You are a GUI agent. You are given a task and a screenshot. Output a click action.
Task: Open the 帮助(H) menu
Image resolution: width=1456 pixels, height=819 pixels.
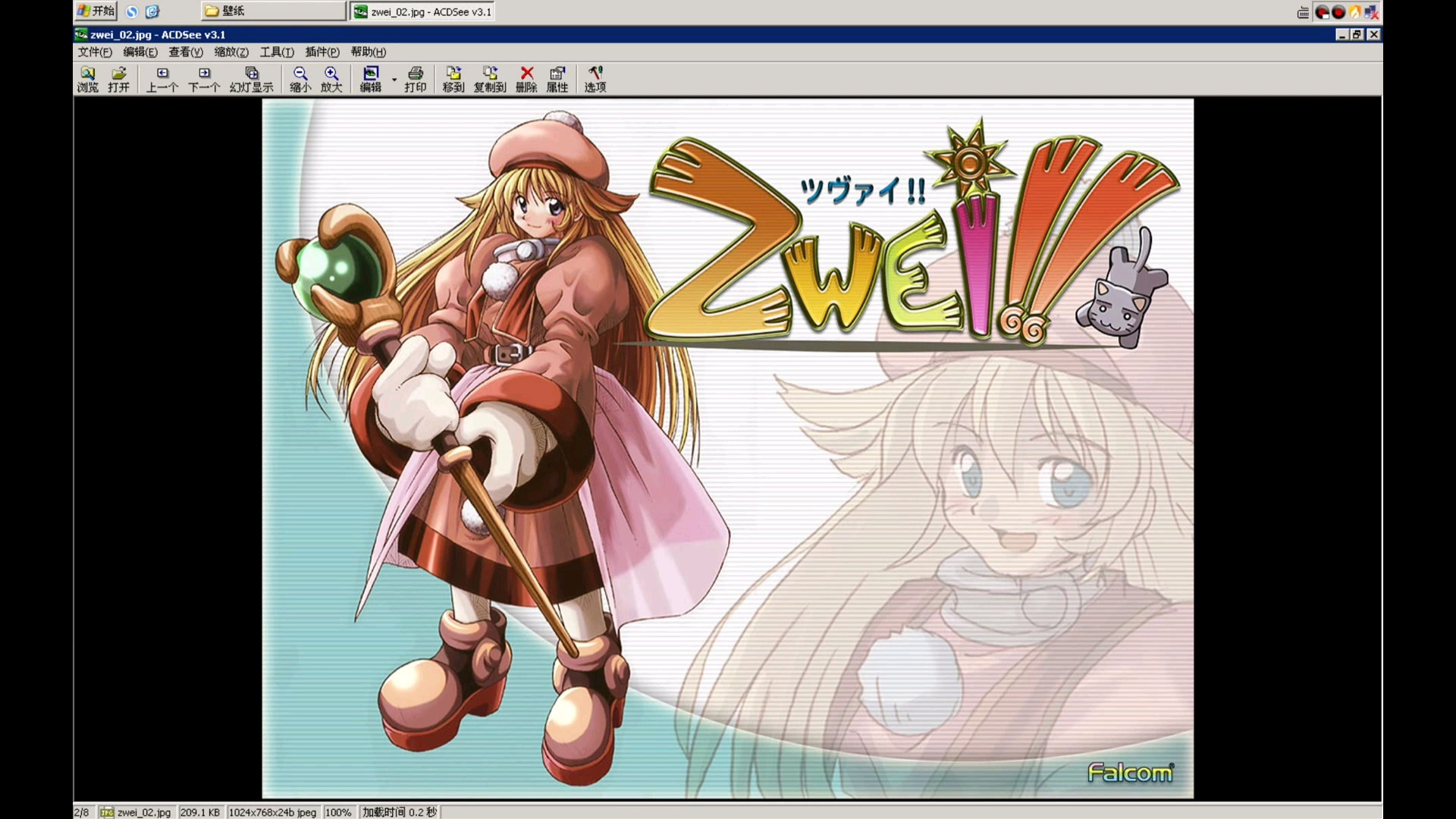pyautogui.click(x=369, y=52)
